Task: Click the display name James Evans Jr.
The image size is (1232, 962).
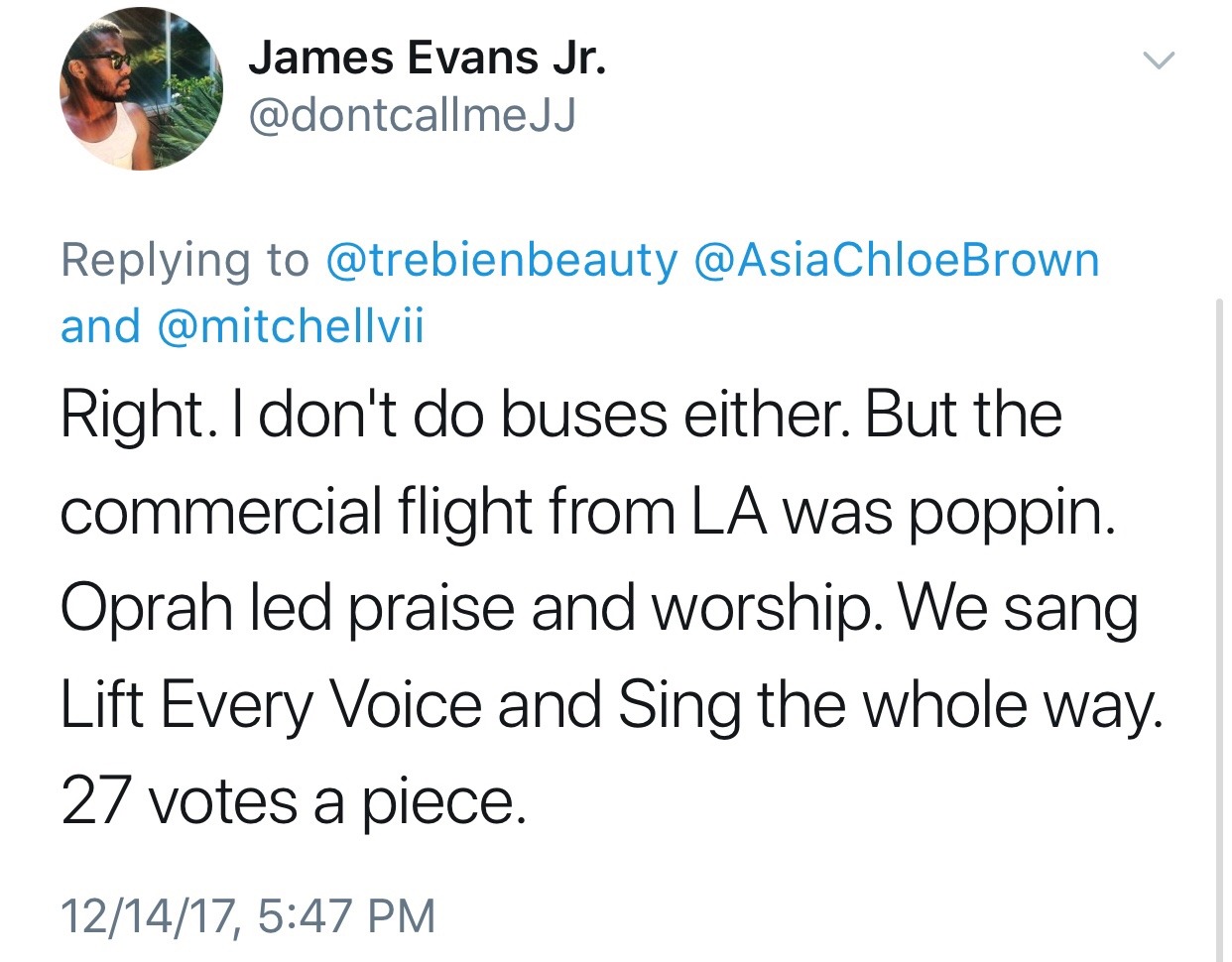Action: coord(427,59)
